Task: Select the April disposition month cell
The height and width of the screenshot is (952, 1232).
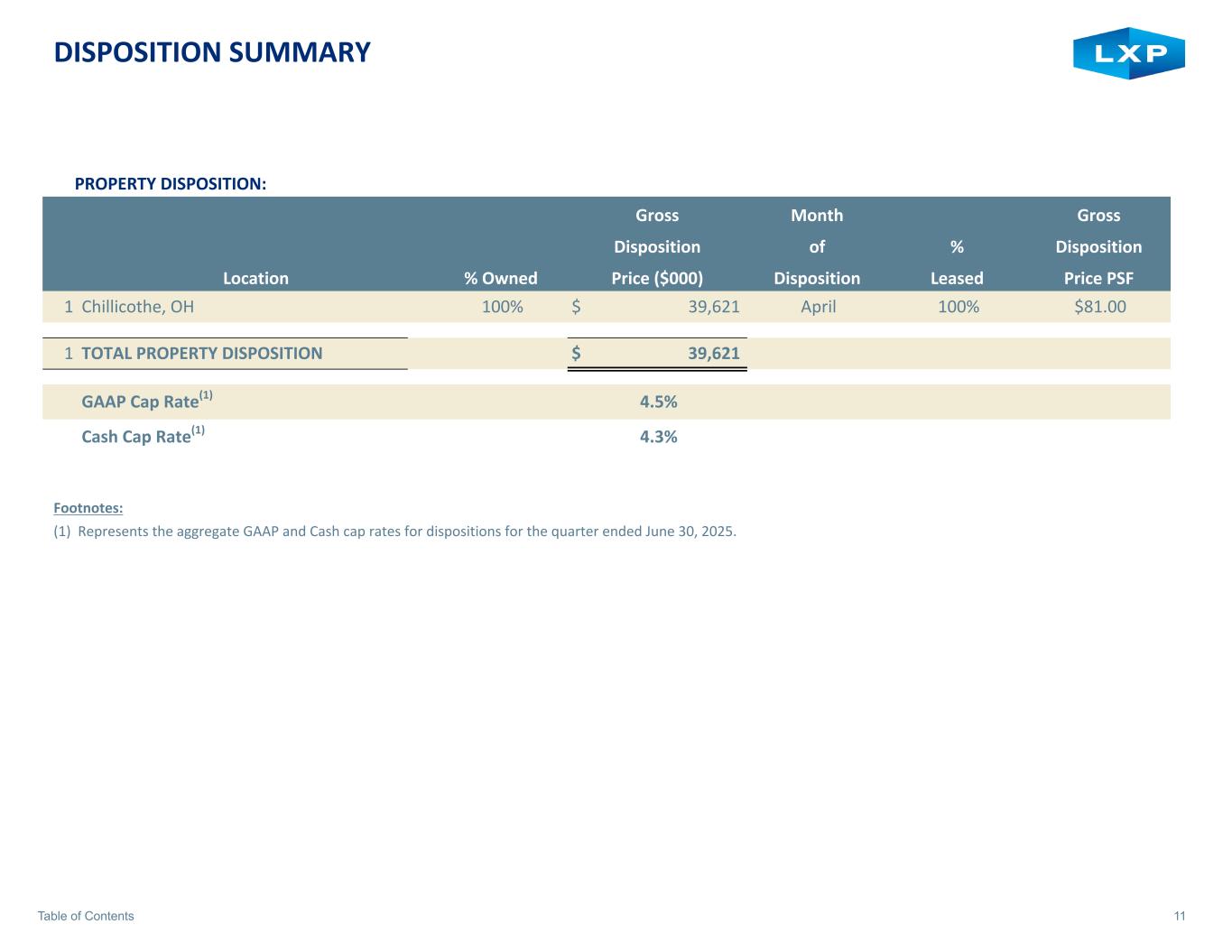Action: tap(818, 307)
